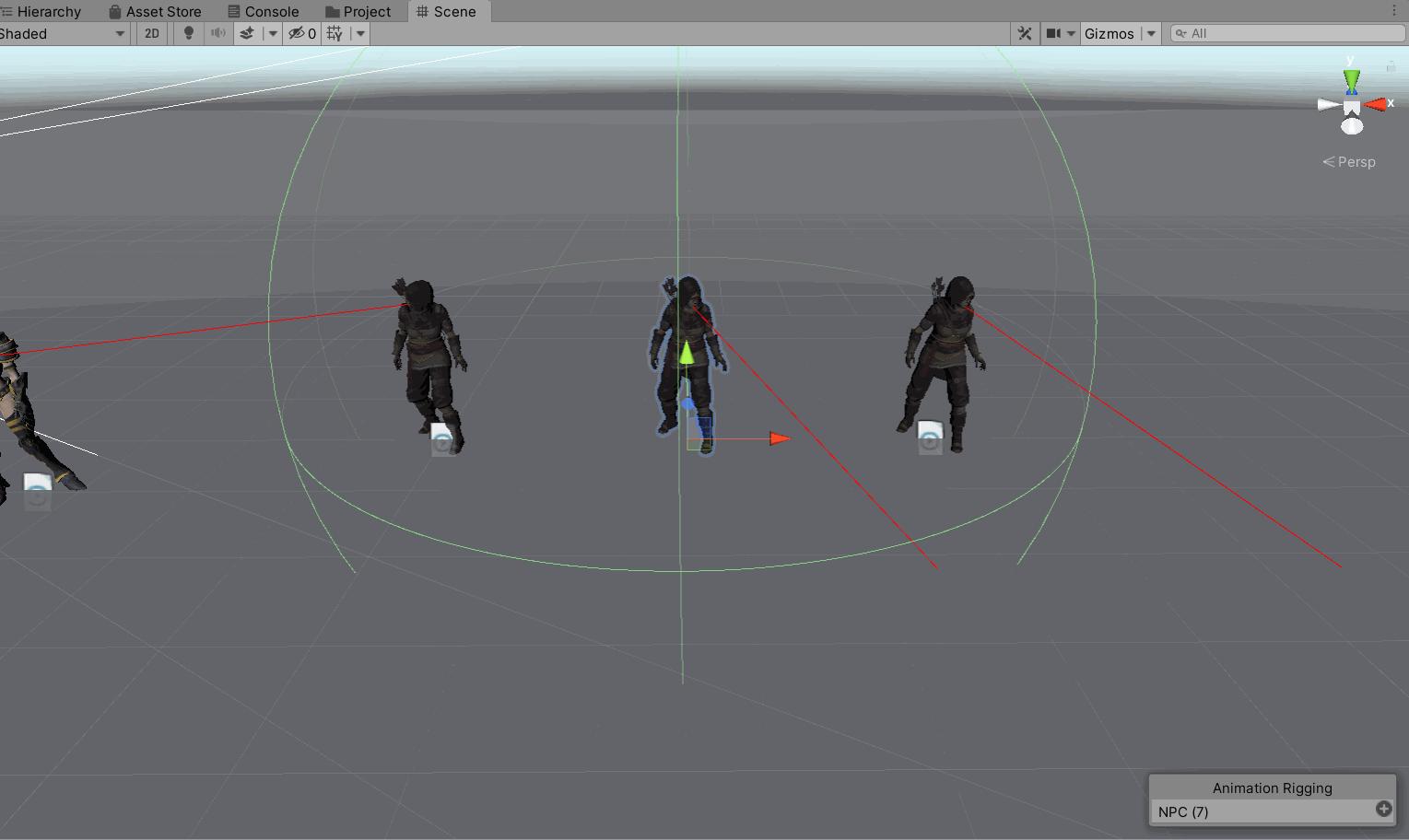1409x840 pixels.
Task: Click the script icon near the left NPC's feet
Action: tap(443, 438)
